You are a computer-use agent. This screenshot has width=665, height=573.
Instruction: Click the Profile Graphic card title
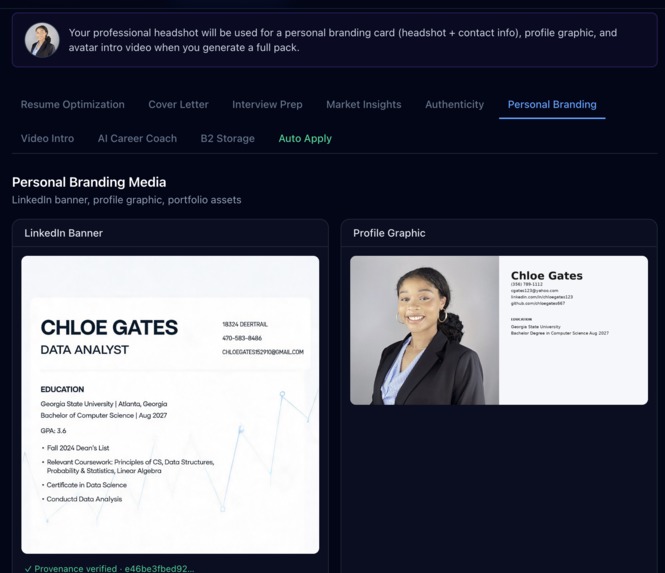coord(389,233)
